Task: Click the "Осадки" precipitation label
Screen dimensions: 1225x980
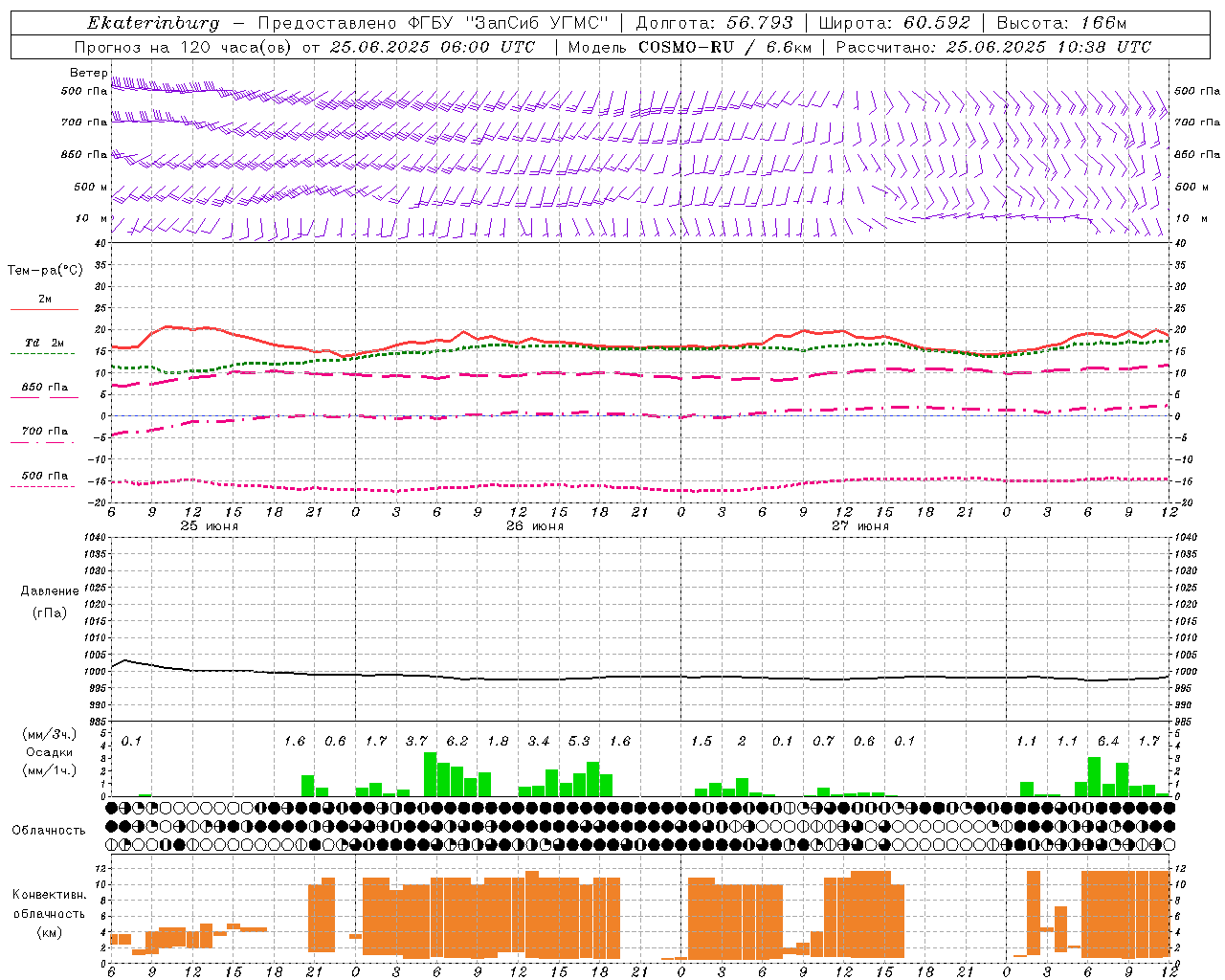Action: coord(49,752)
